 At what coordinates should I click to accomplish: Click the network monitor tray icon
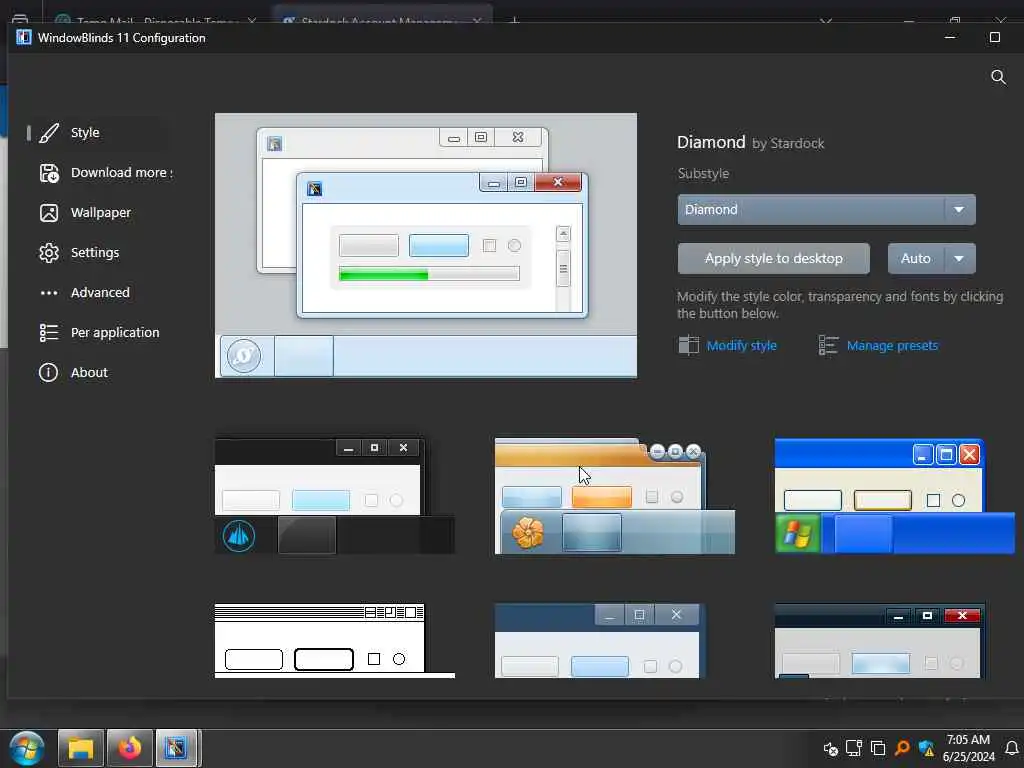click(x=854, y=748)
